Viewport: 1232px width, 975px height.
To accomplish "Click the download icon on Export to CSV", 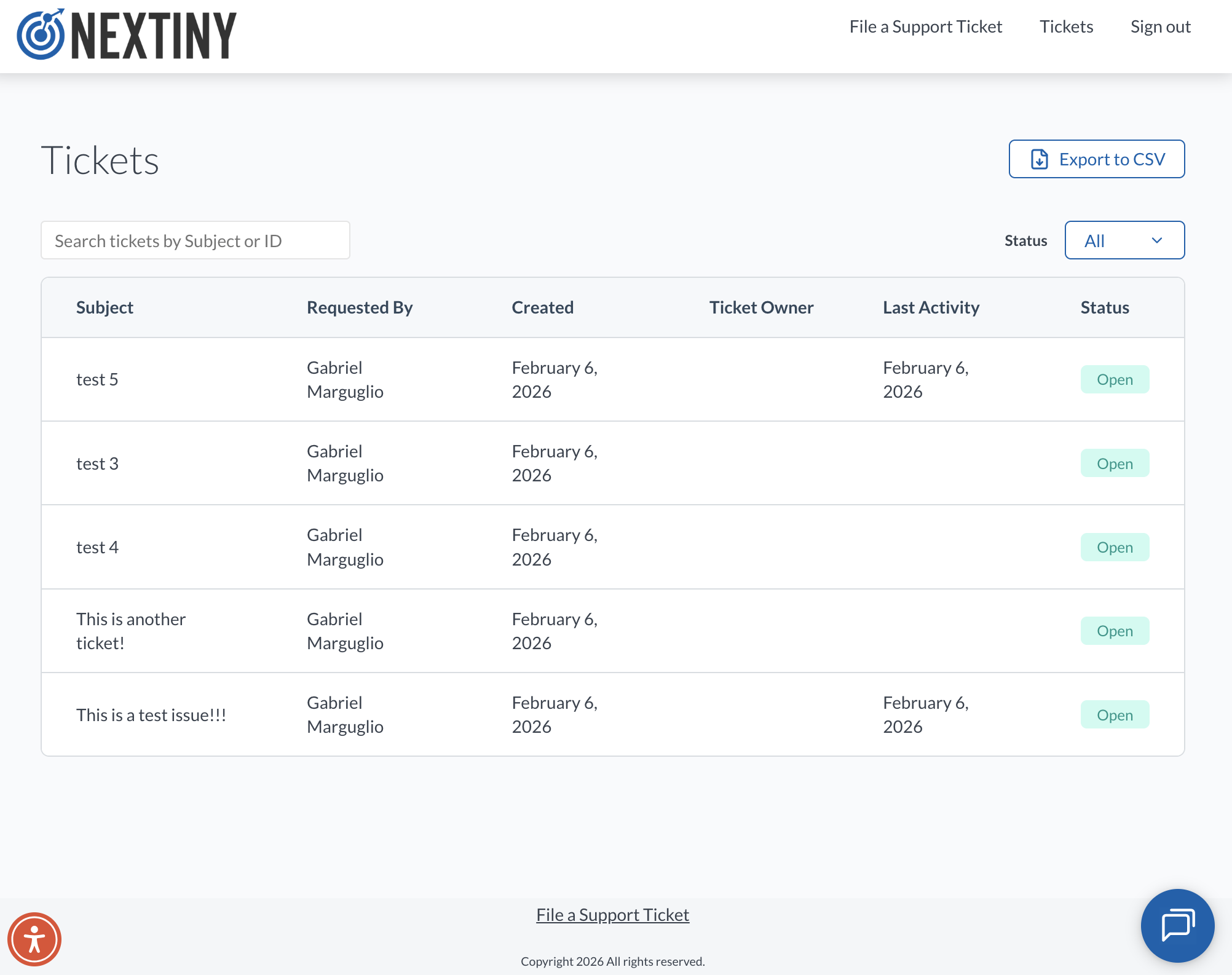I will click(1039, 159).
